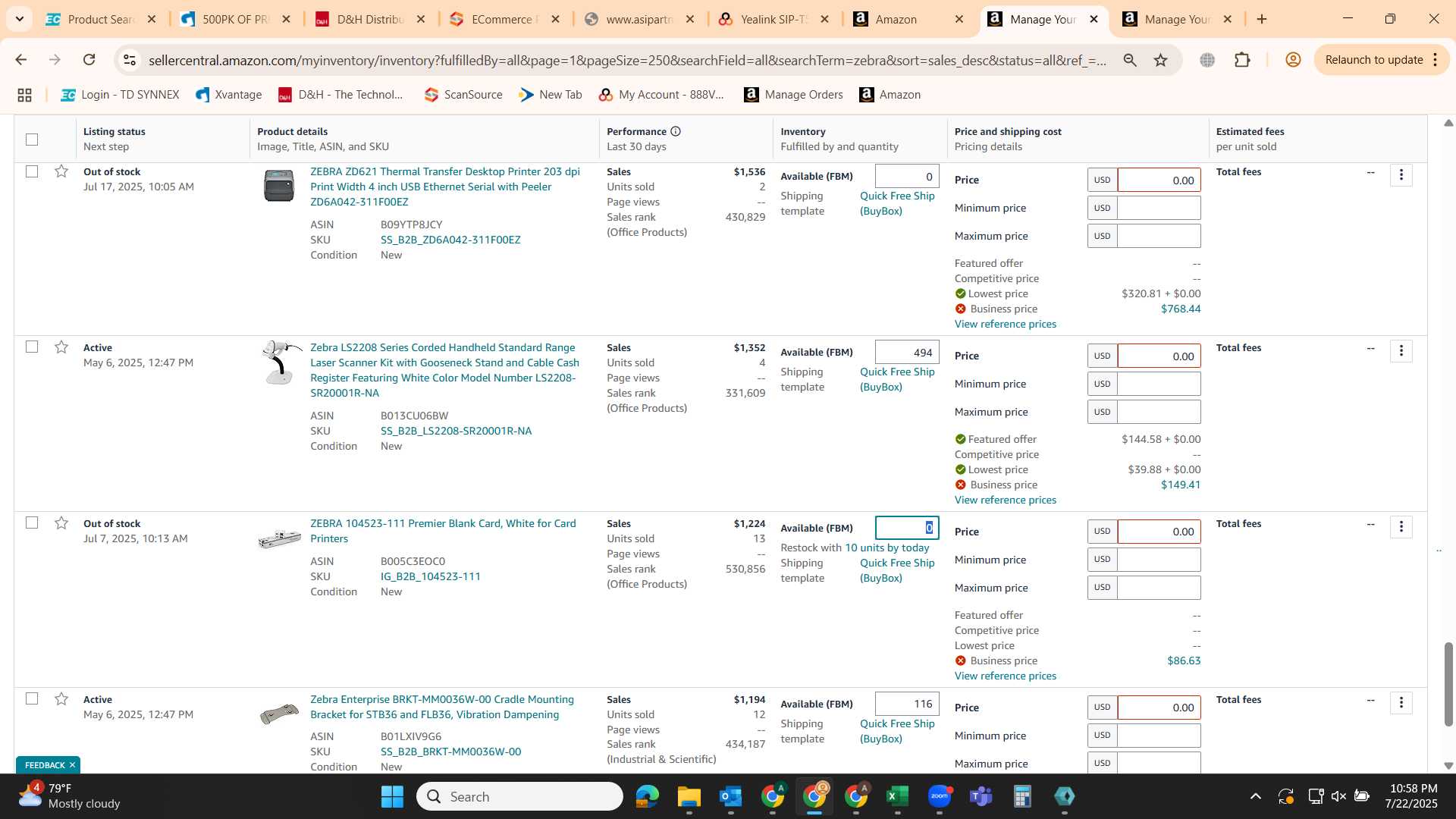Reload the Seller Central page

(x=89, y=60)
